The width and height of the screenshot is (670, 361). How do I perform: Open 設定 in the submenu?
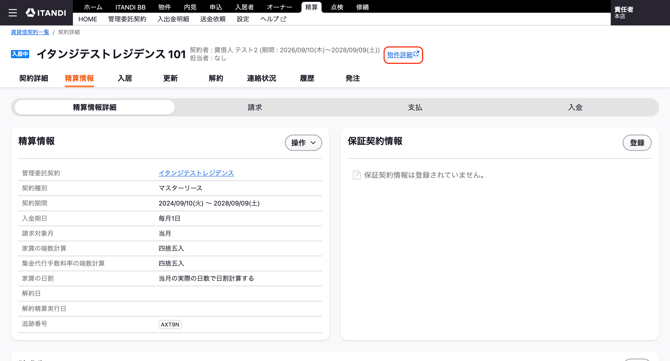point(243,19)
